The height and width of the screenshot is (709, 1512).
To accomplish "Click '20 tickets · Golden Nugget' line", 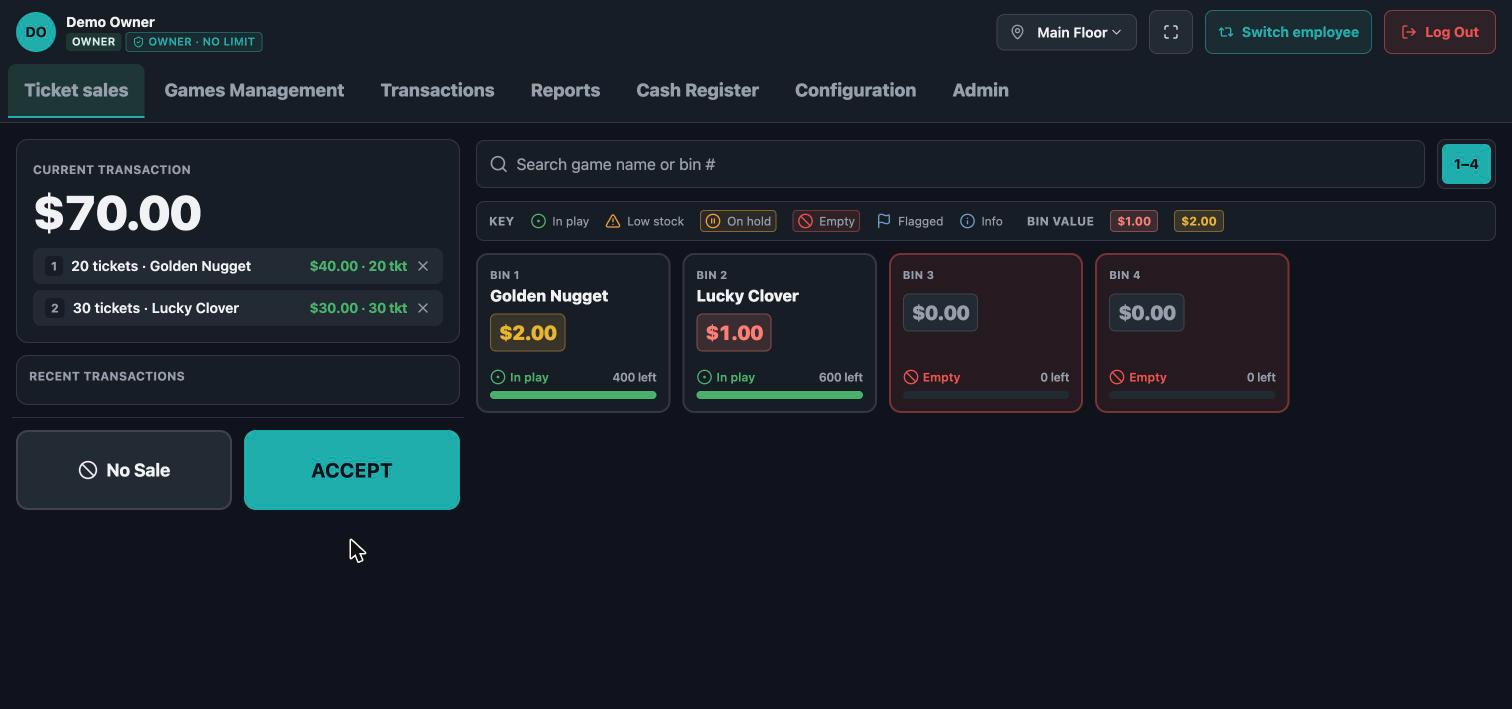I will point(161,266).
